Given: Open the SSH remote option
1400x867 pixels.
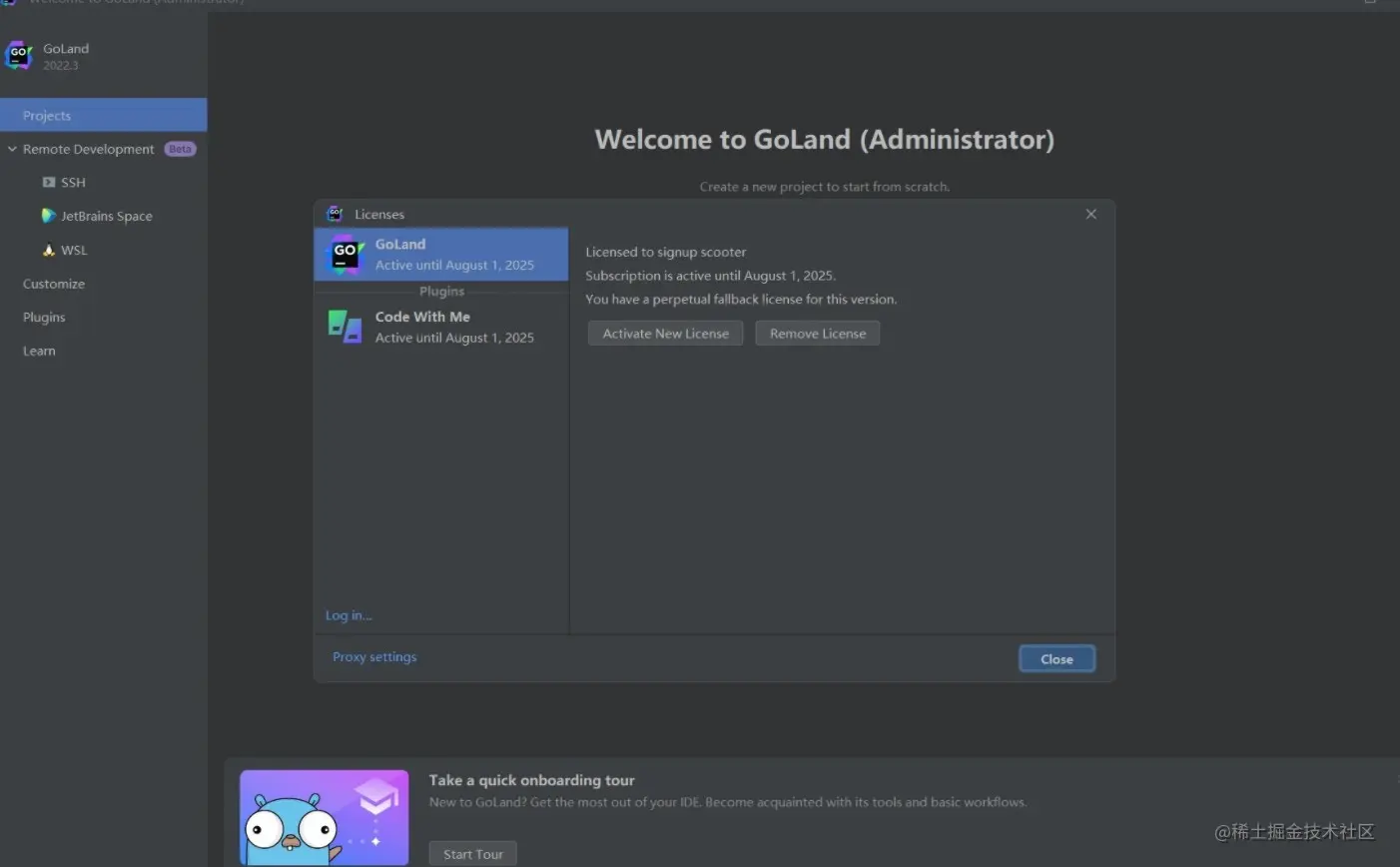Looking at the screenshot, I should pyautogui.click(x=73, y=183).
